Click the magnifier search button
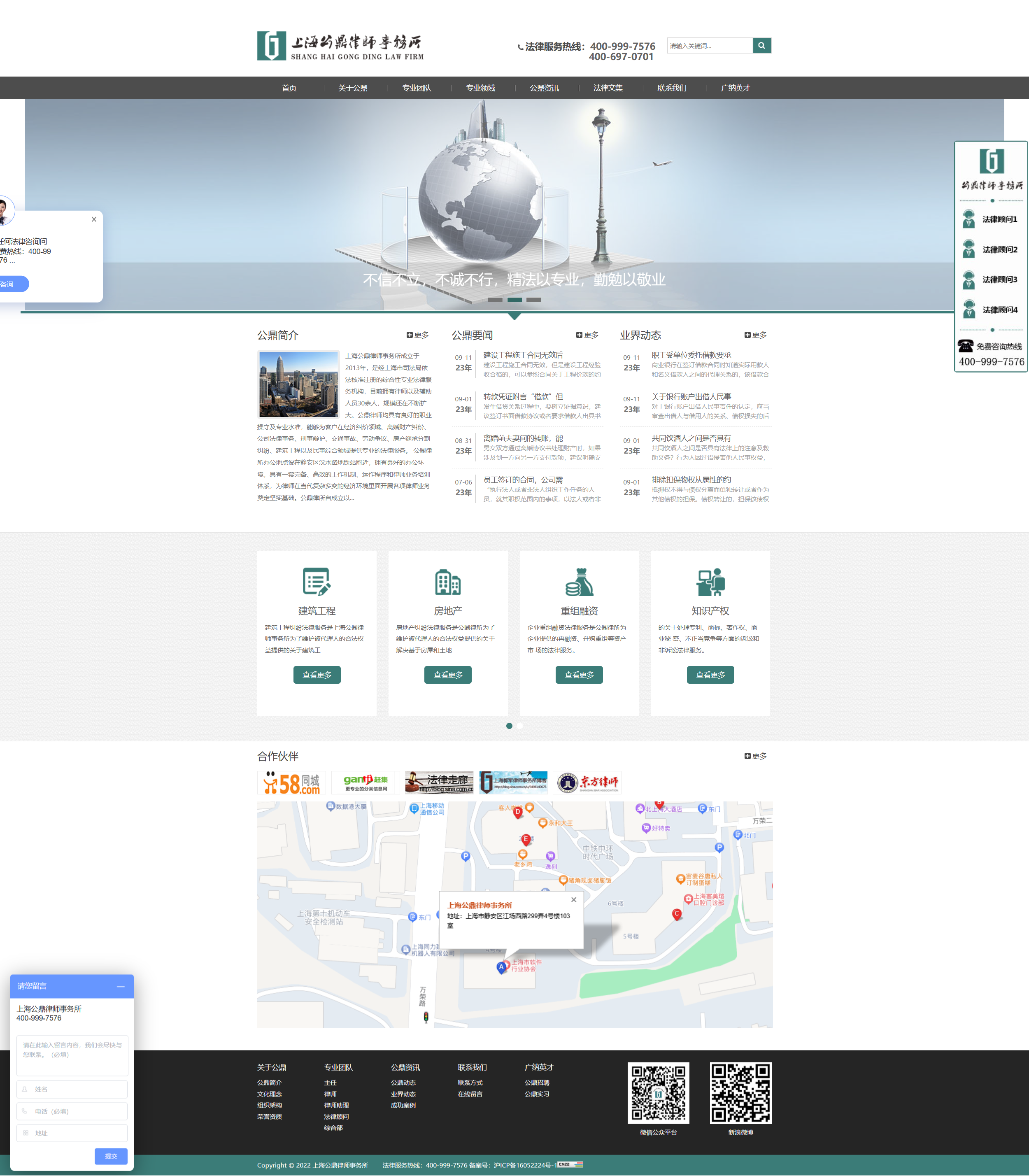The height and width of the screenshot is (1176, 1029). pos(761,45)
